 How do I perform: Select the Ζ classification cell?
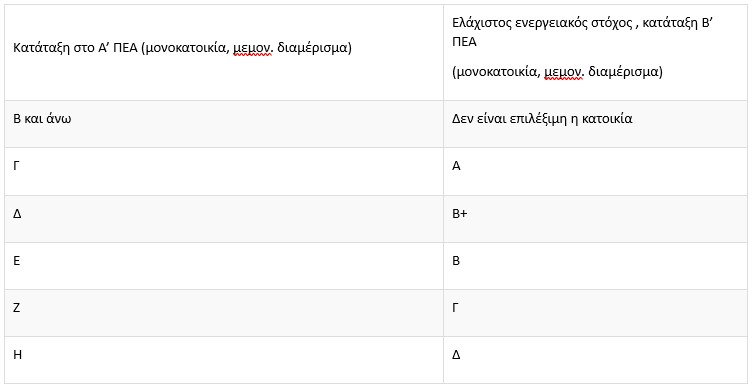click(x=224, y=313)
